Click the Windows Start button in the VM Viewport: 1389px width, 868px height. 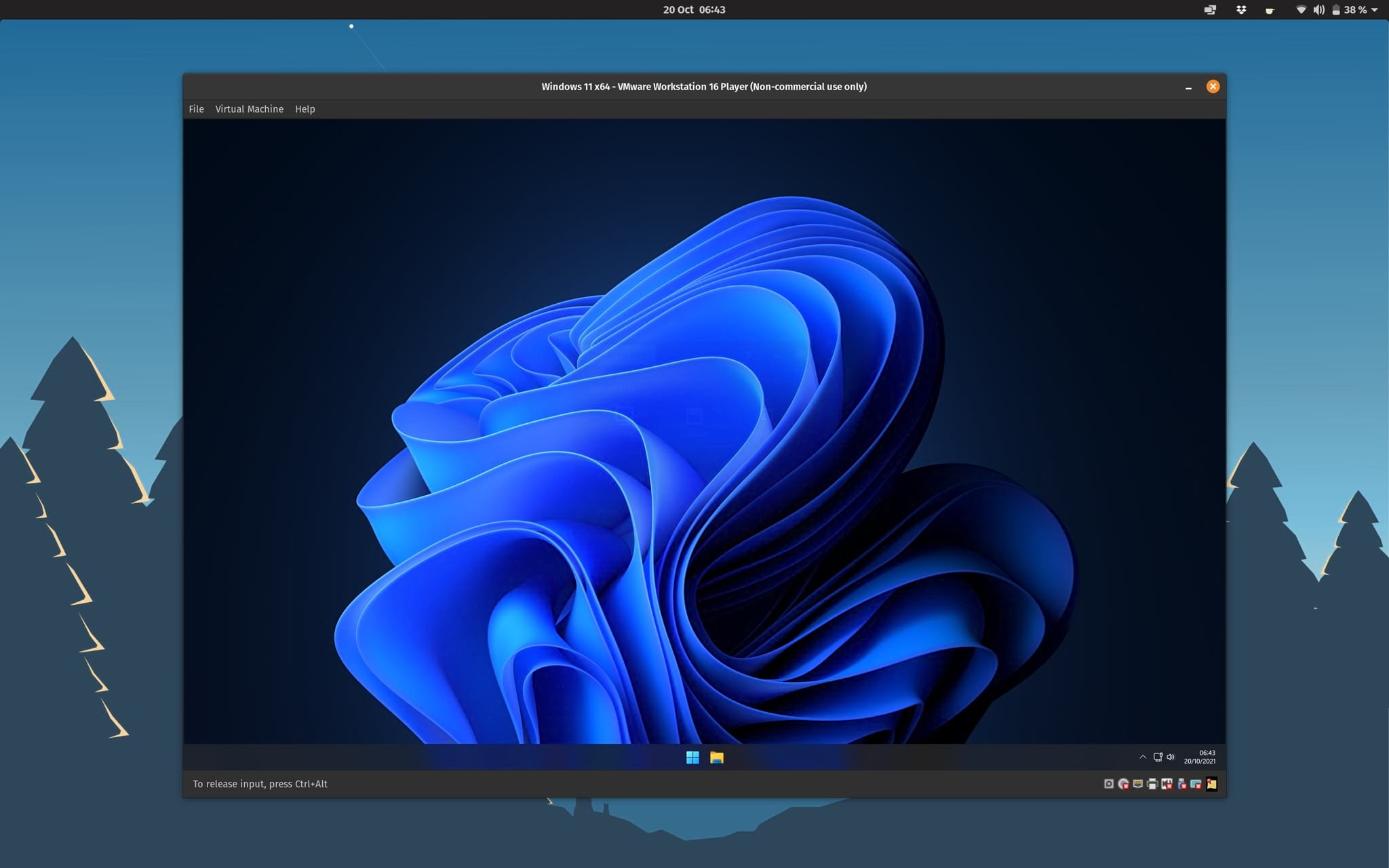692,757
